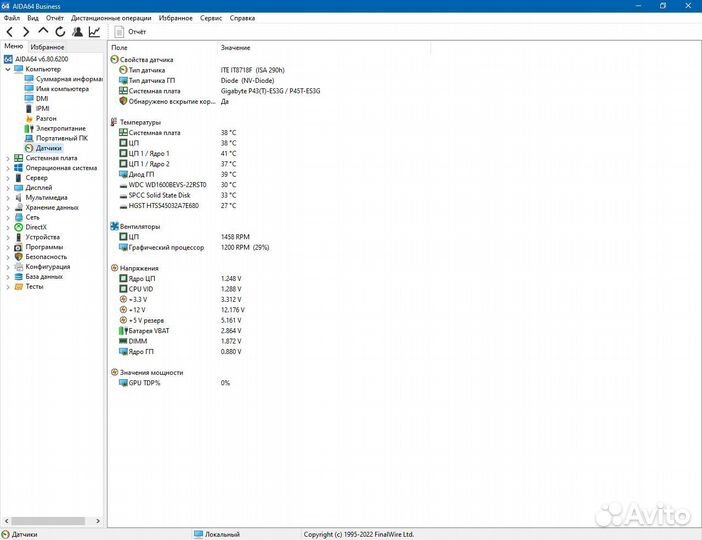
Task: Click the WDC WD1600BEVS-22RST0 drive icon
Action: [x=123, y=185]
